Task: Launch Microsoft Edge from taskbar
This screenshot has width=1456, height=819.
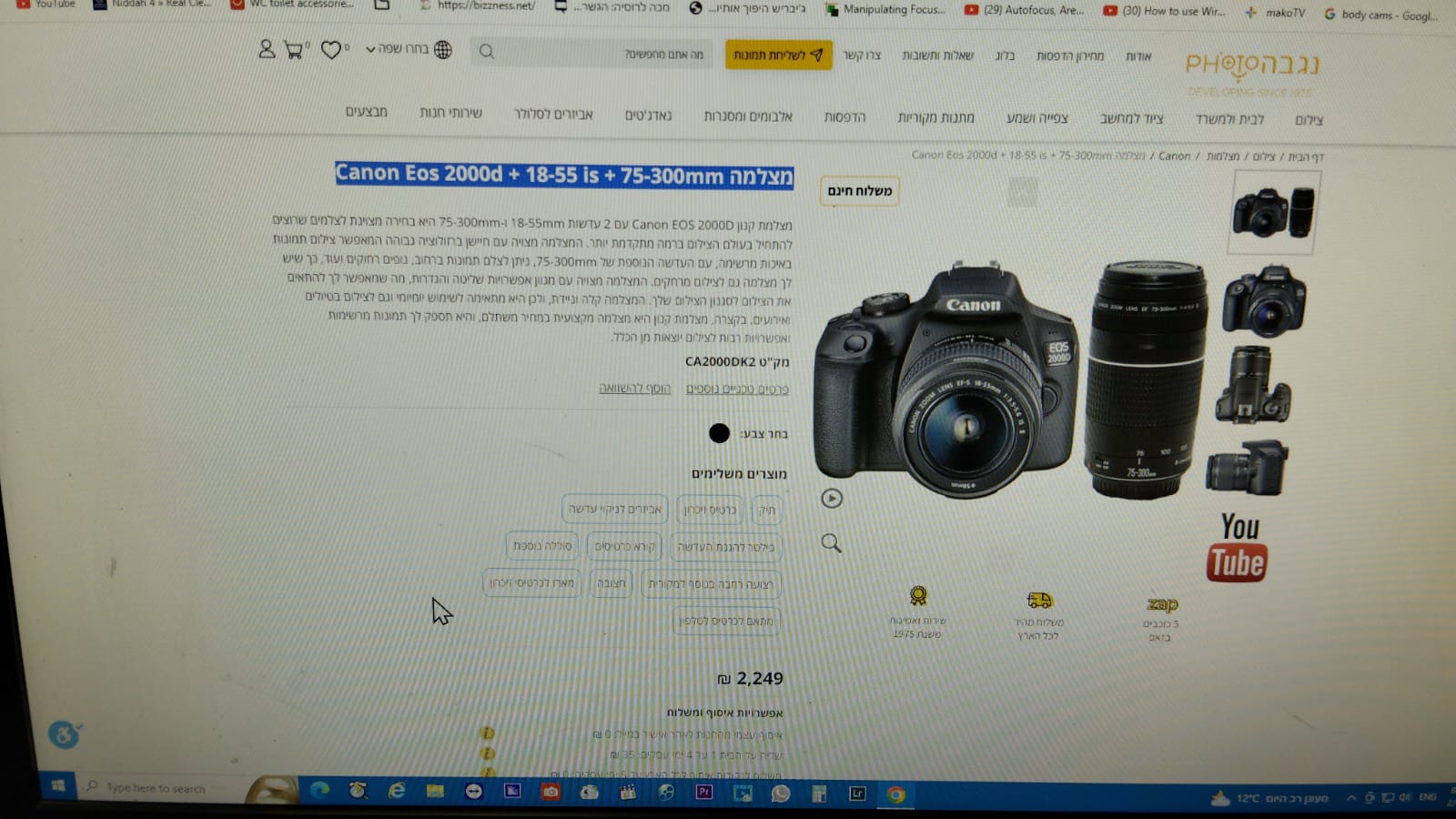Action: tap(319, 790)
